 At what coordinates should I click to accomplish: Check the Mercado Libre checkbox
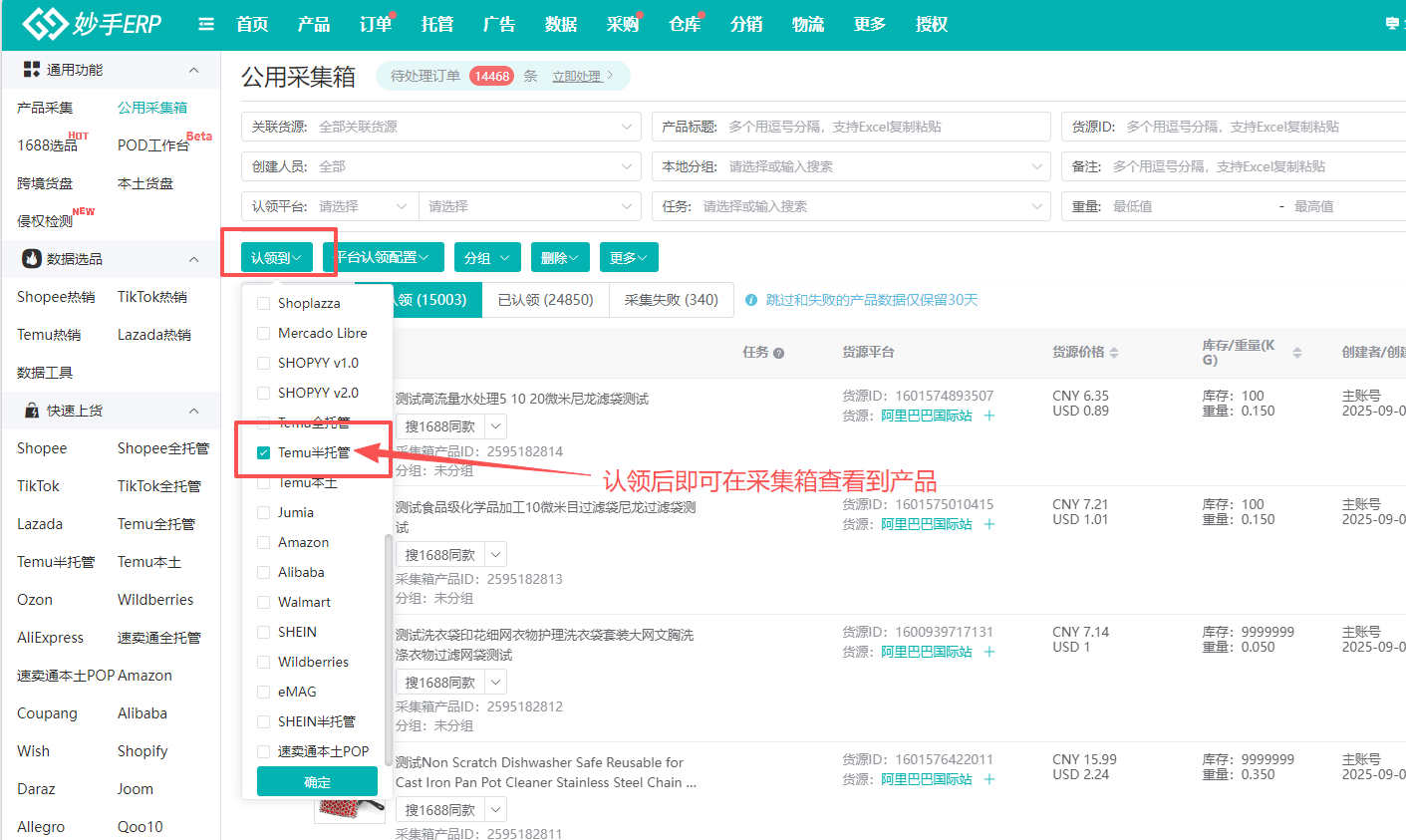[x=264, y=333]
